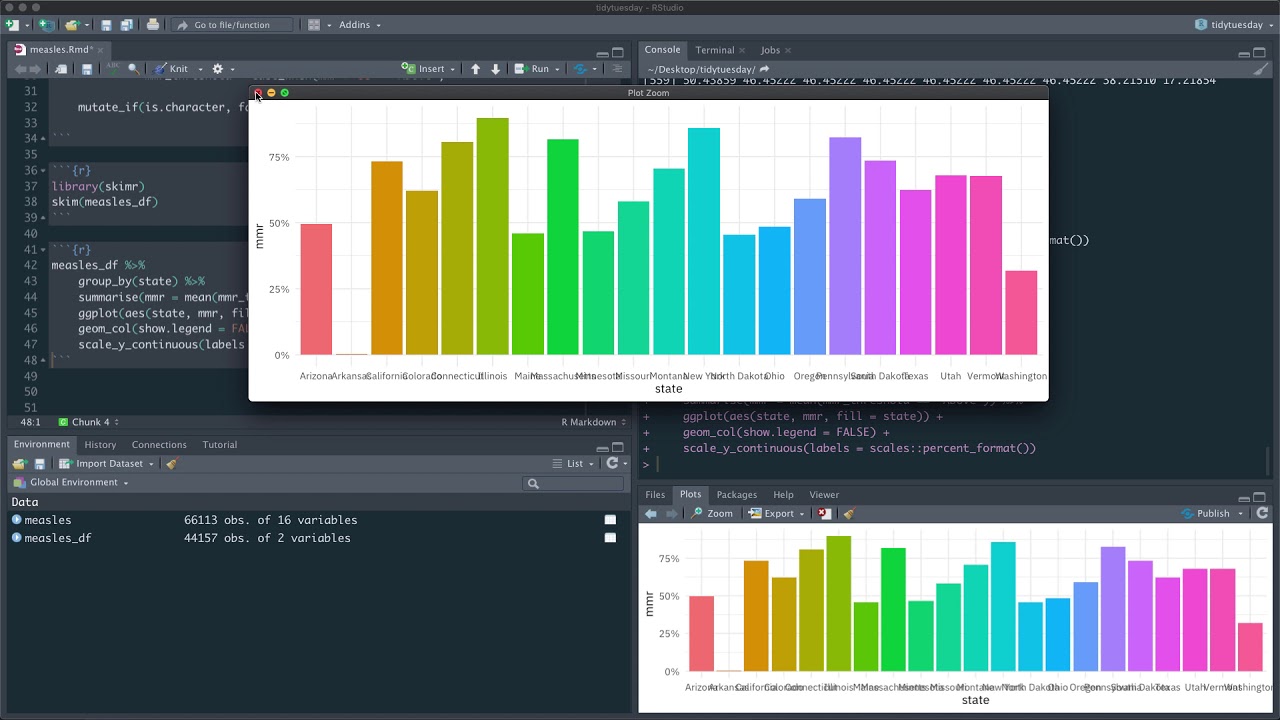Close the Plot Zoom window
This screenshot has width=1280, height=720.
(x=257, y=93)
